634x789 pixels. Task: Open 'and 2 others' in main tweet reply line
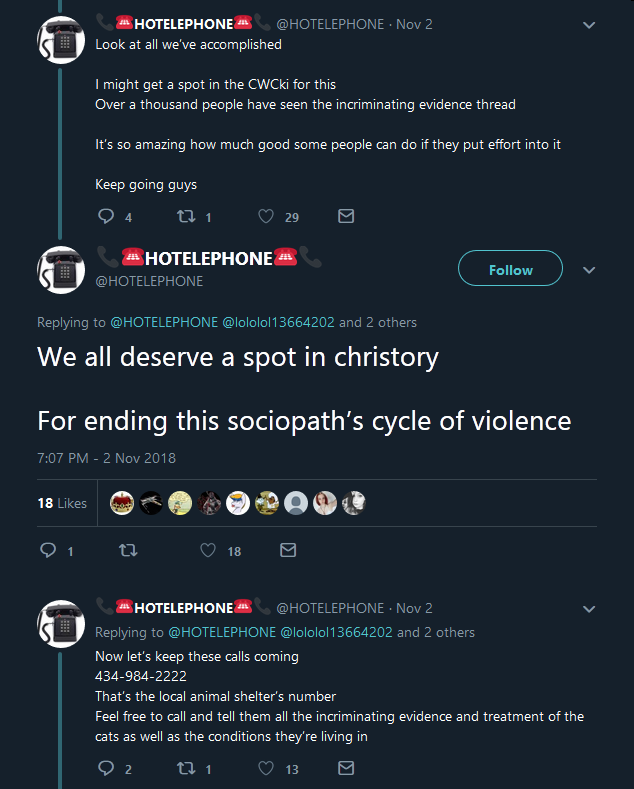tap(378, 322)
